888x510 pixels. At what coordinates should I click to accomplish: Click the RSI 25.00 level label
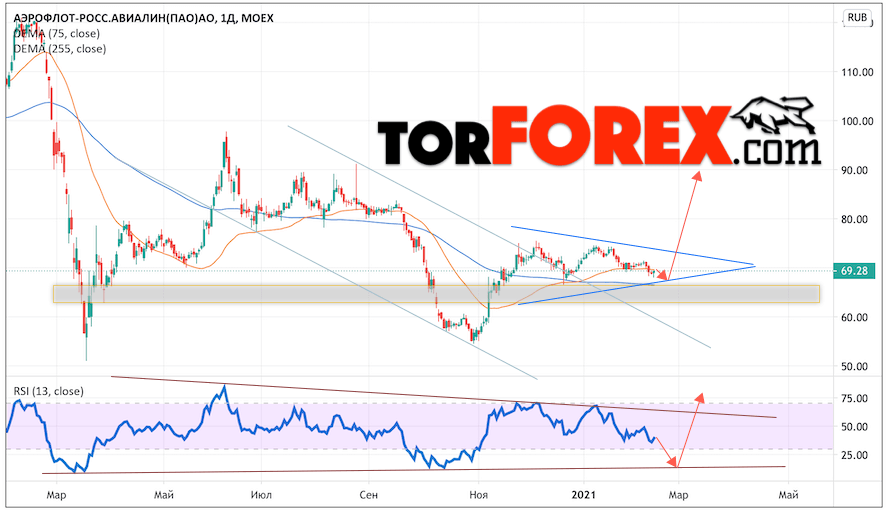pos(855,455)
